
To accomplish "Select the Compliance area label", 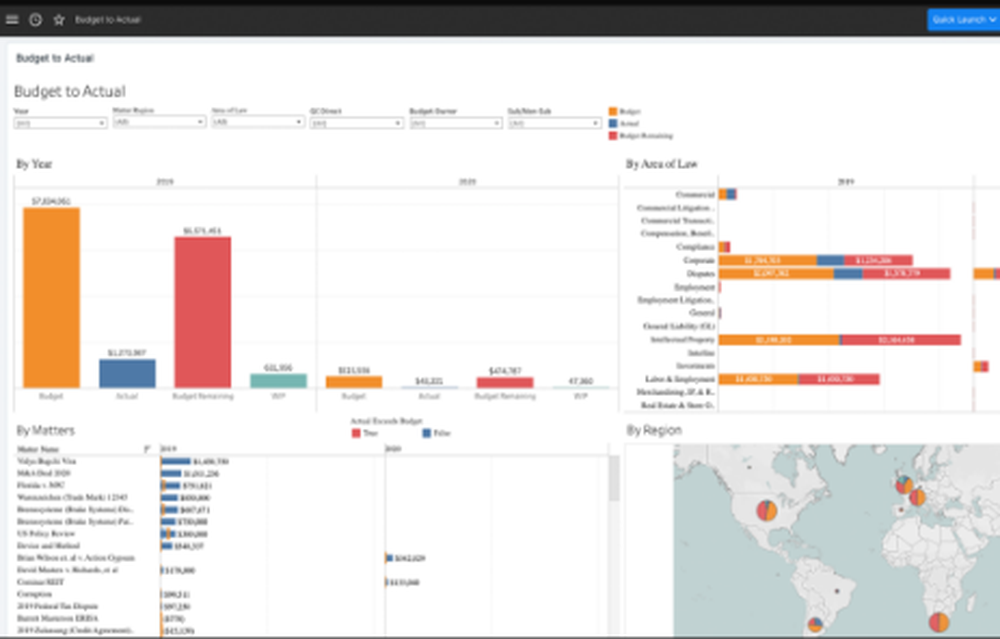I will coord(695,247).
